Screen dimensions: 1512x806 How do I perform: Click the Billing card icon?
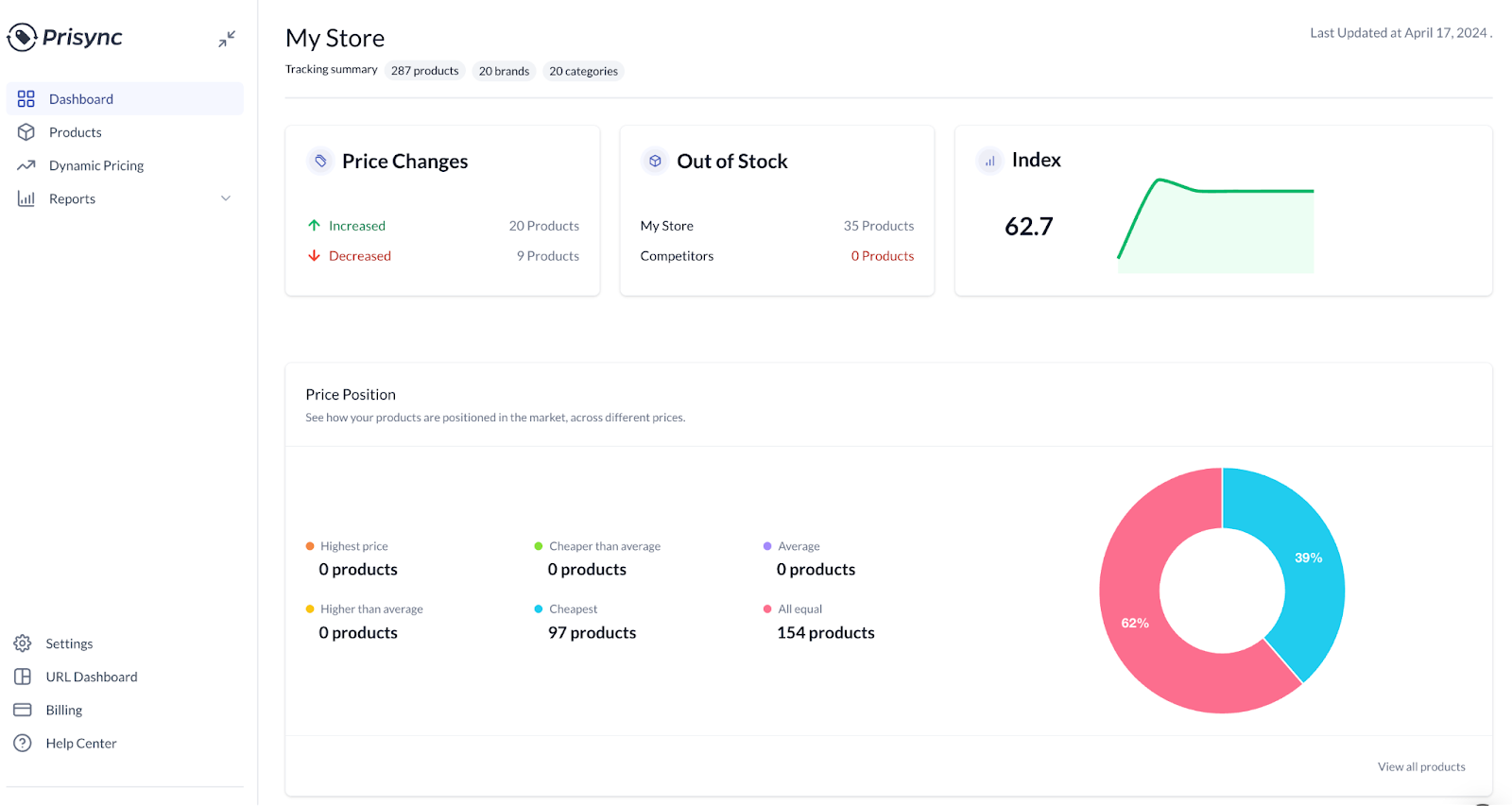pos(23,710)
